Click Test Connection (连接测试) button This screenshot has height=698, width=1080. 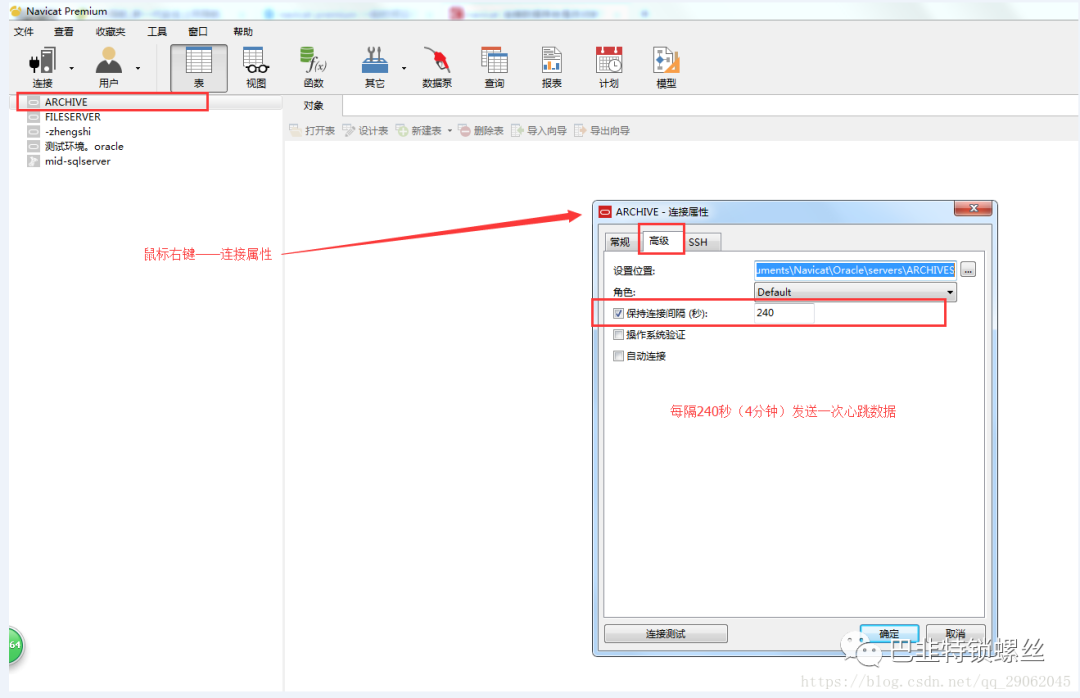665,633
